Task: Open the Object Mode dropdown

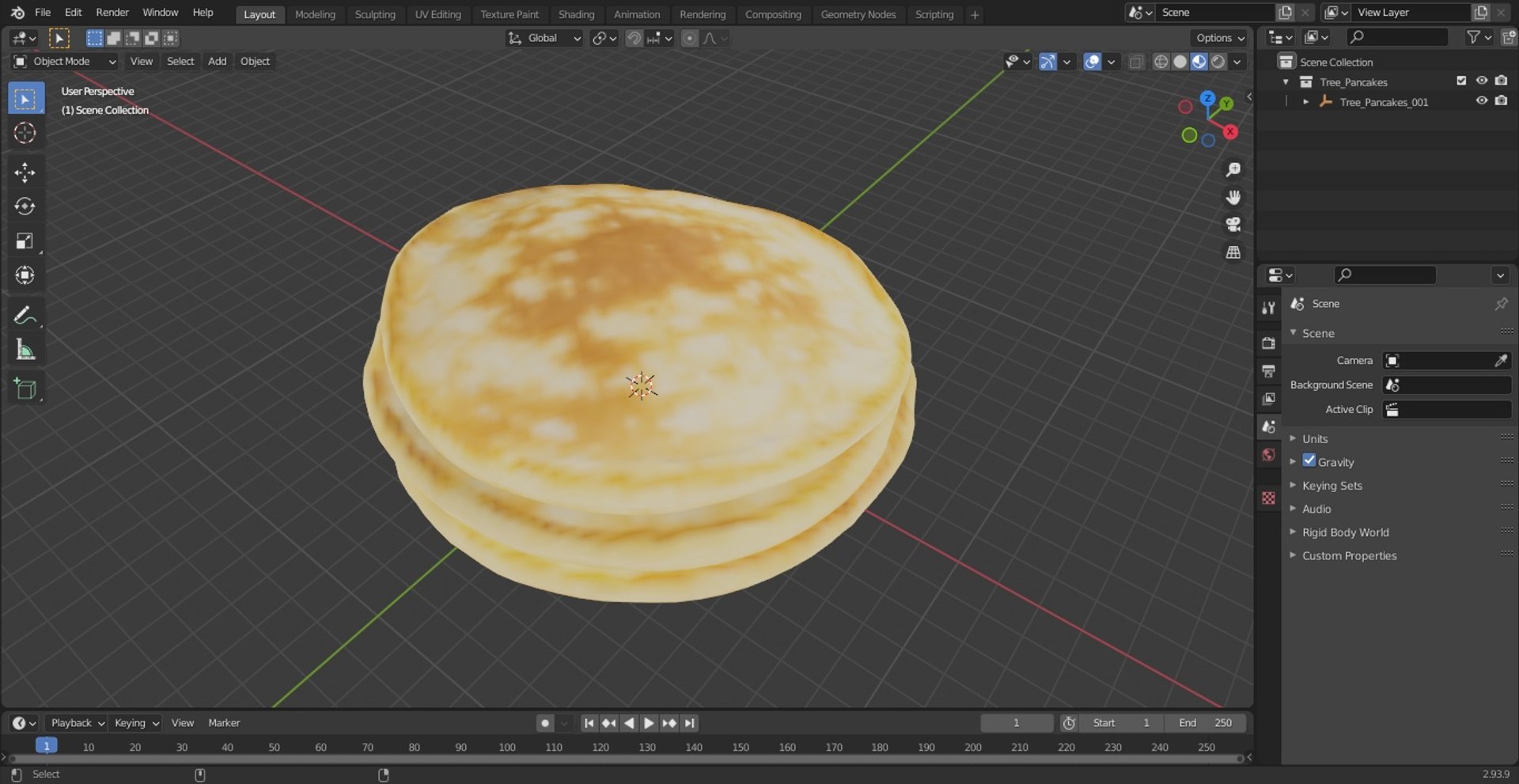Action: click(x=65, y=61)
